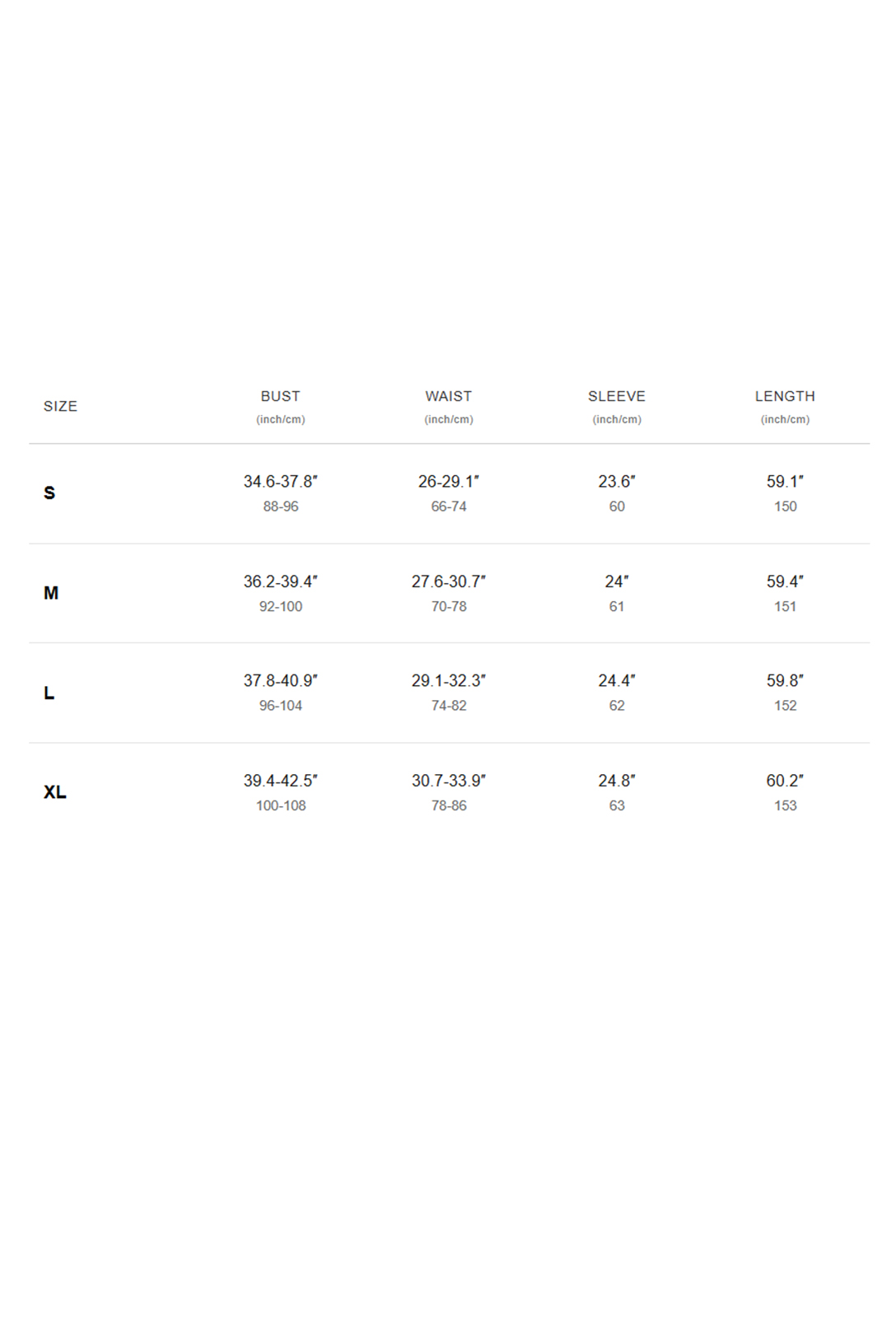The image size is (896, 1344).
Task: Select length value 60.2 for size XL
Action: pyautogui.click(x=785, y=780)
